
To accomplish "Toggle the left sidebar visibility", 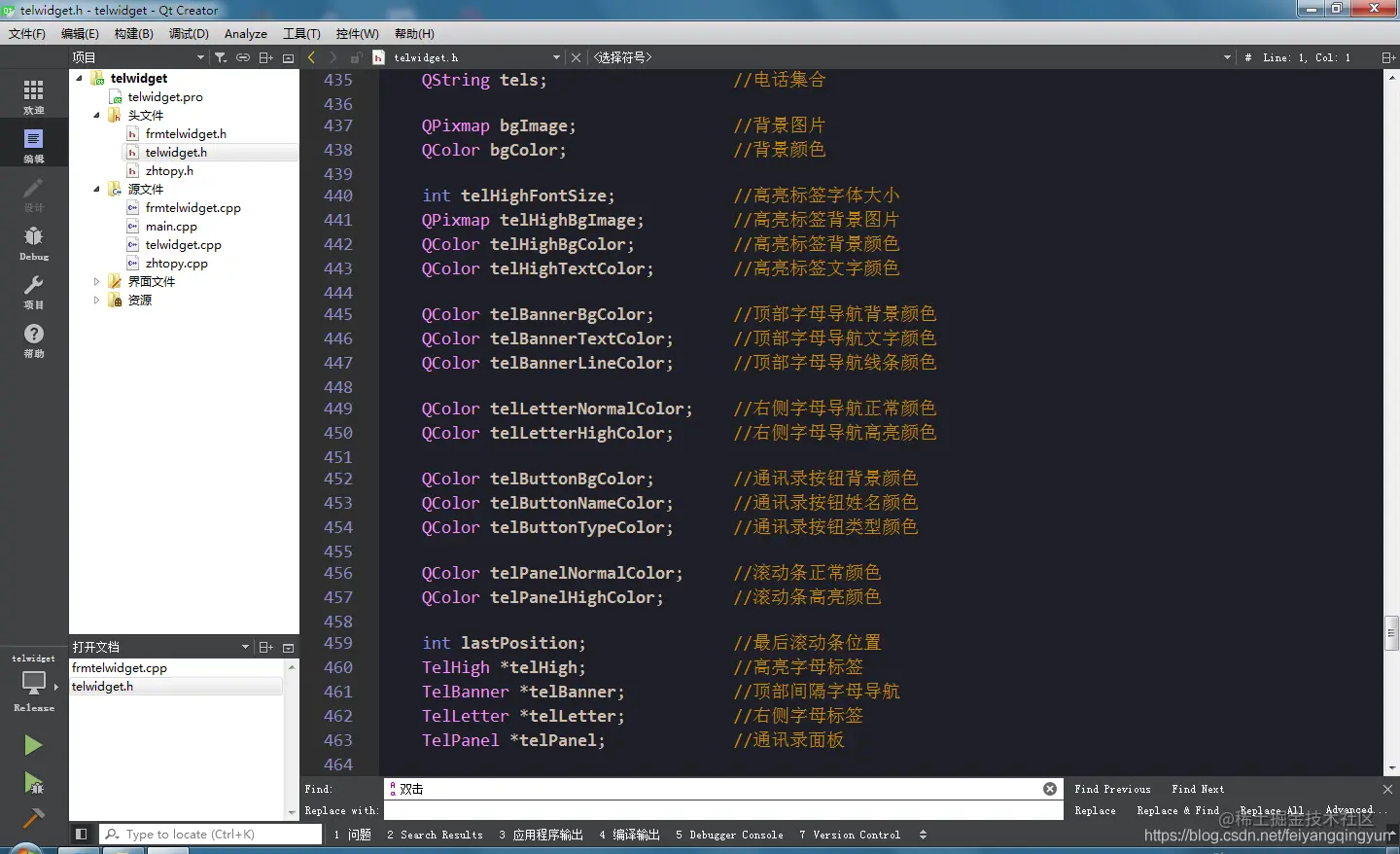I will tap(82, 834).
